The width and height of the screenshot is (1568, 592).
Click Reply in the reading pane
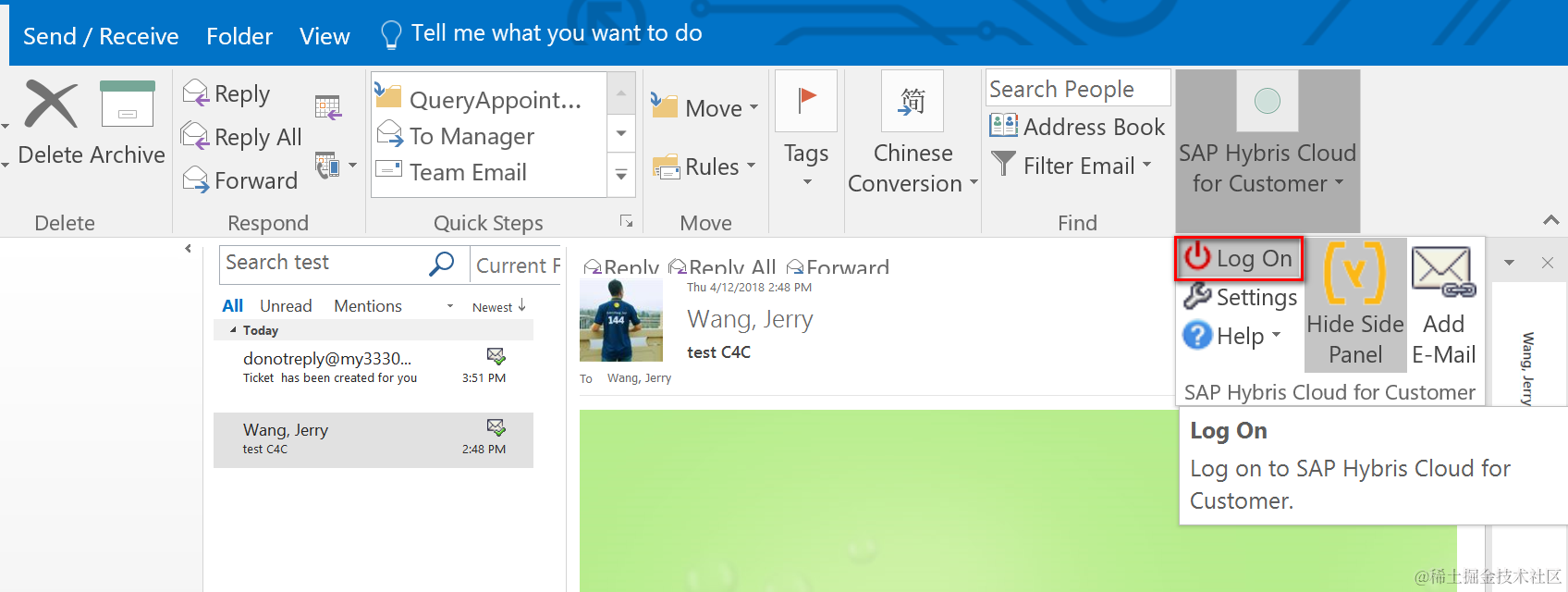(x=621, y=266)
